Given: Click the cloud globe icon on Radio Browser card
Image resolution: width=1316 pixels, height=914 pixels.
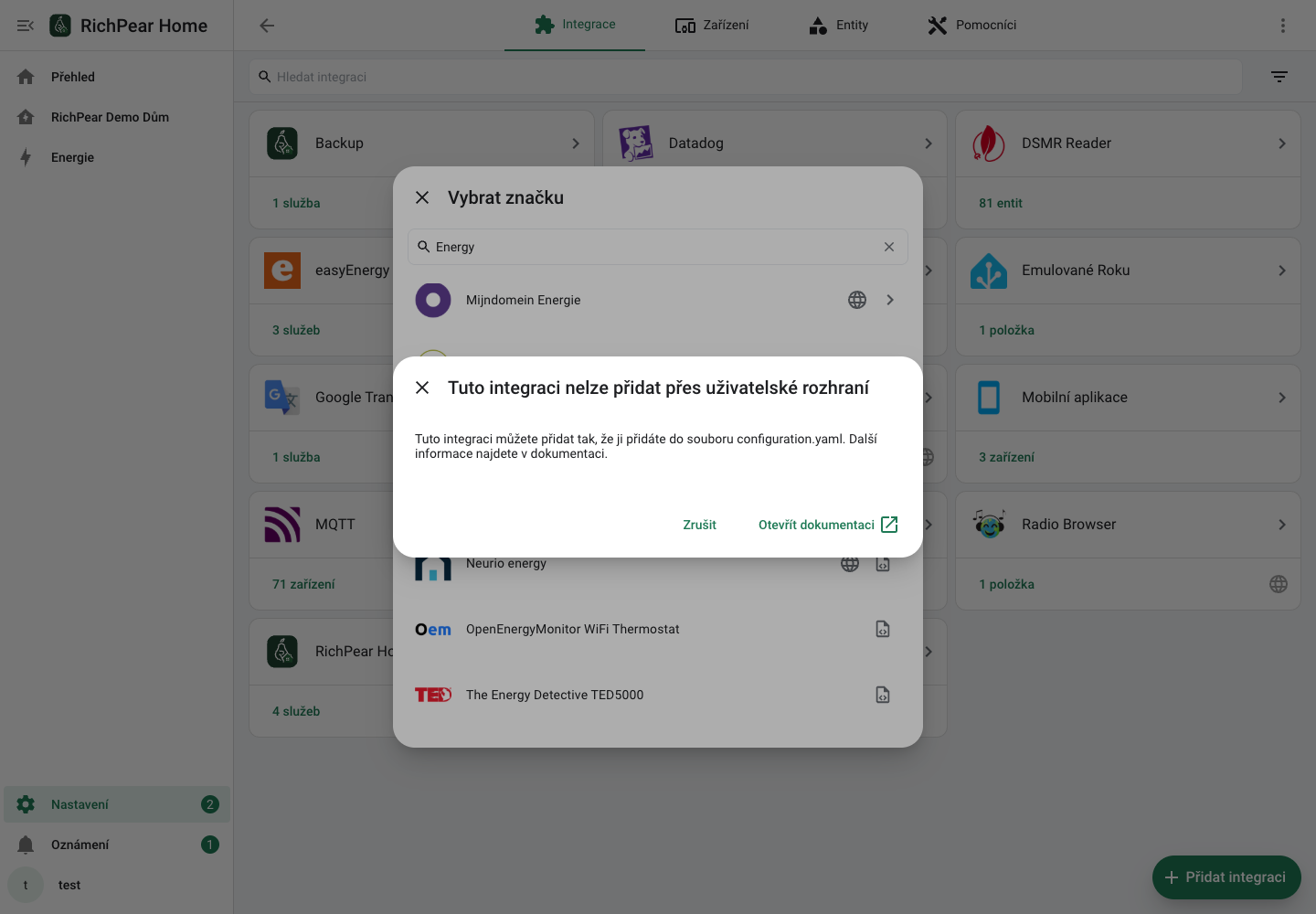Looking at the screenshot, I should click(1279, 584).
